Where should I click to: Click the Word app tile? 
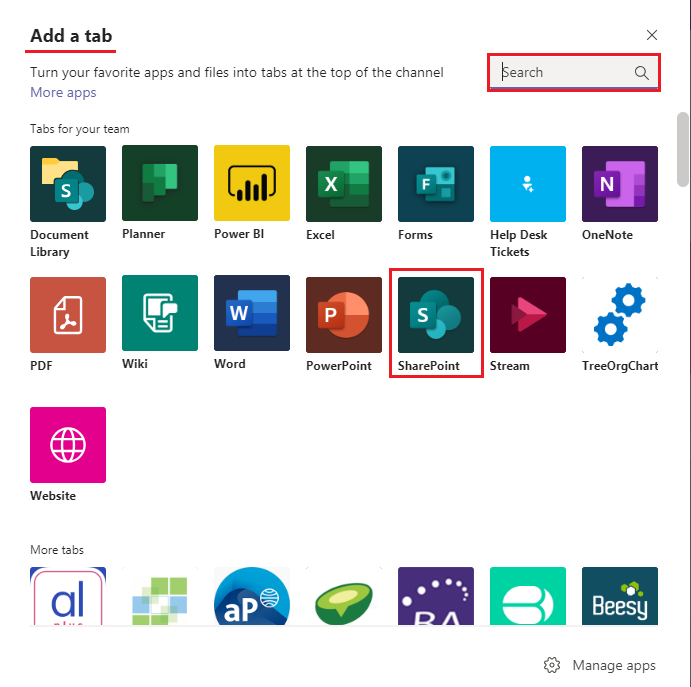pos(252,314)
